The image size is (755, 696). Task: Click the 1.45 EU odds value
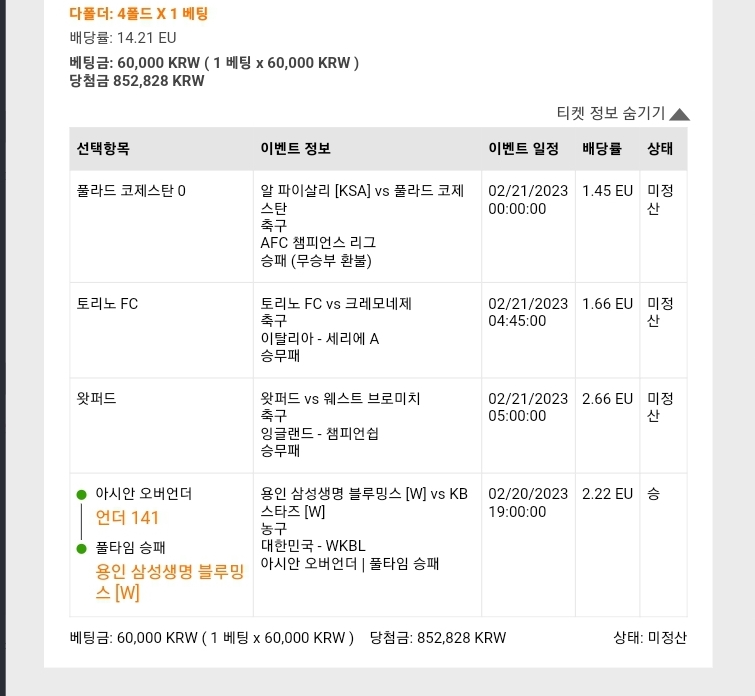point(607,191)
